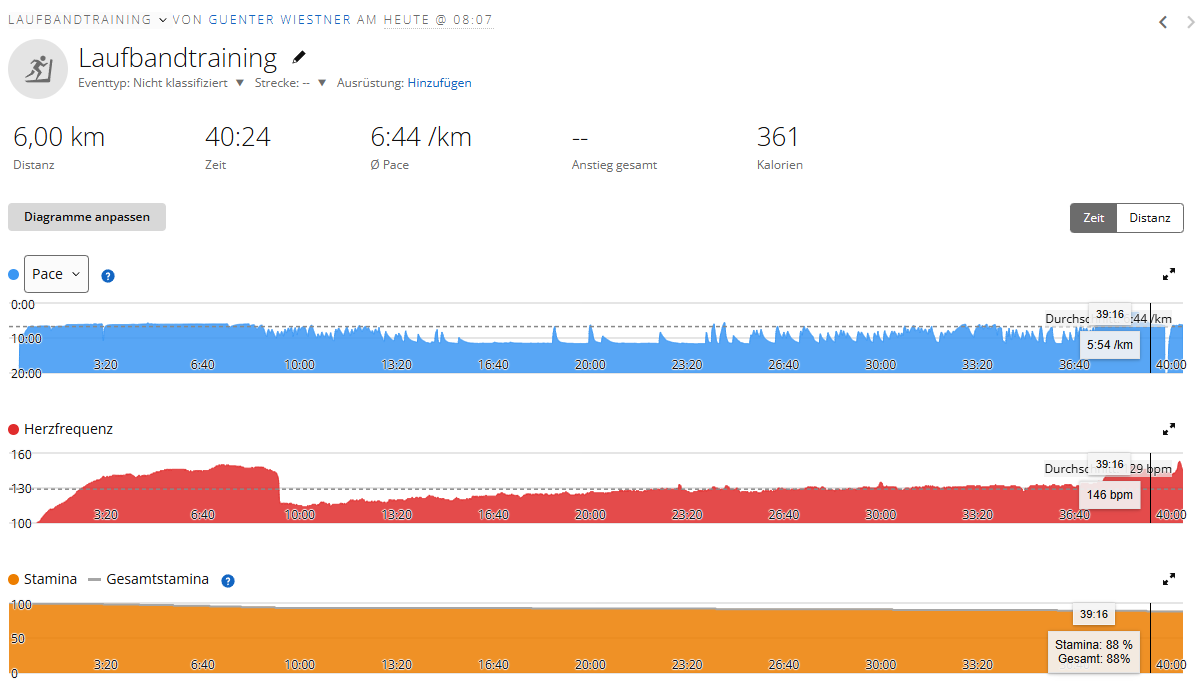The width and height of the screenshot is (1199, 690).
Task: Open Pace chart help question mark
Action: pyautogui.click(x=108, y=276)
